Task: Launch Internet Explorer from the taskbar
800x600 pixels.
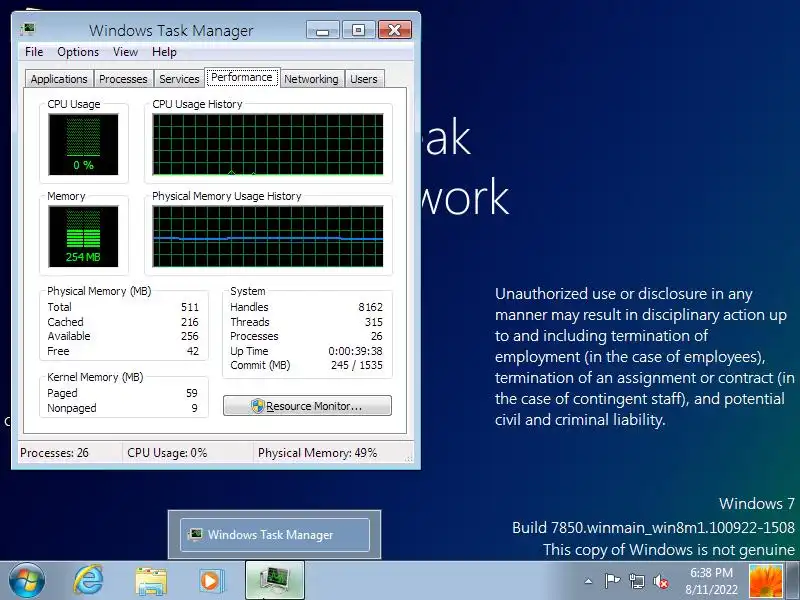Action: click(x=88, y=581)
